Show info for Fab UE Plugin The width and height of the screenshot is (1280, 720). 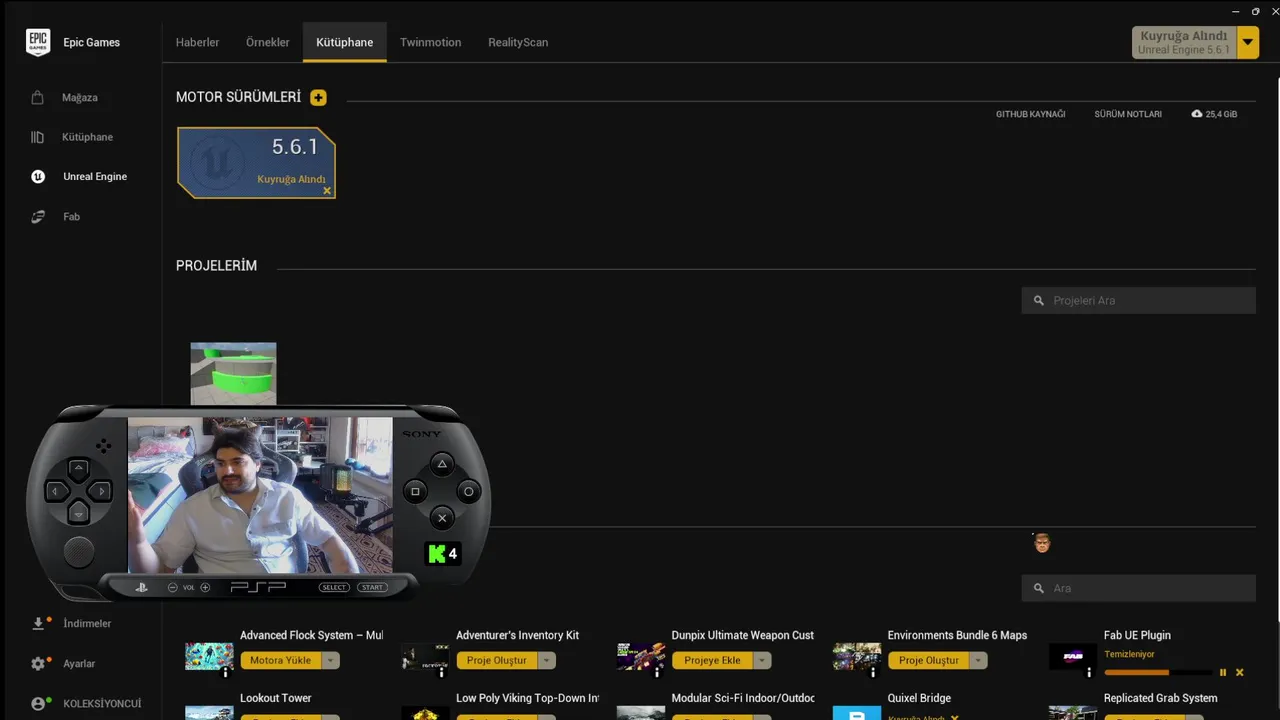pos(1090,673)
